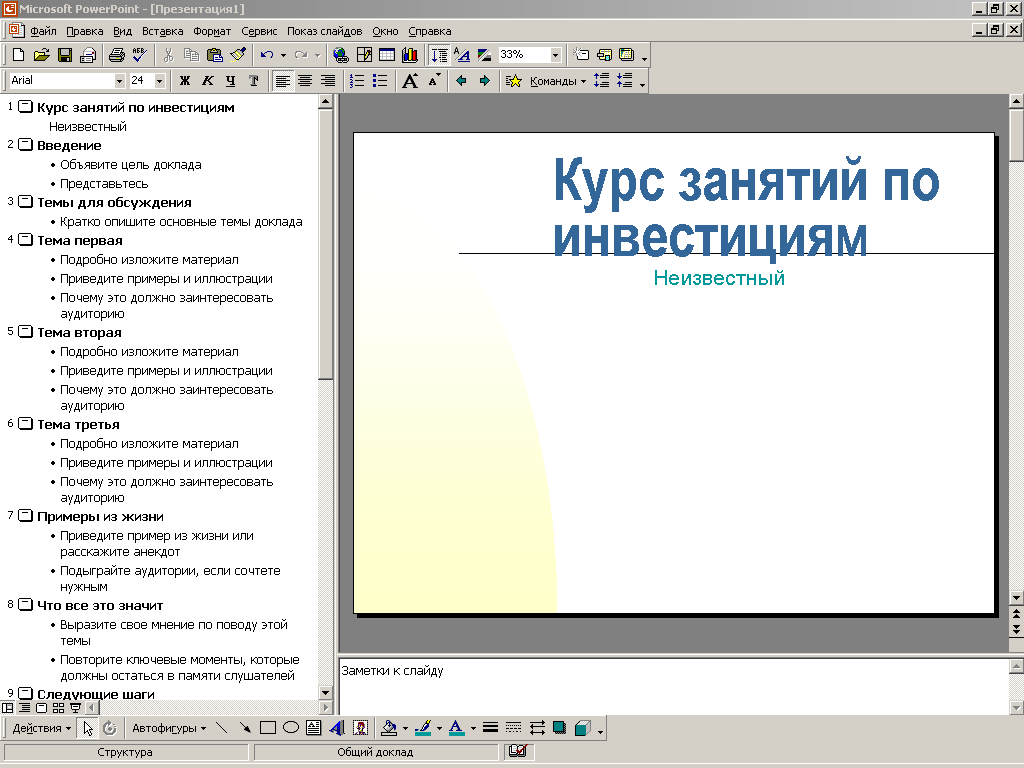Align text right

(328, 80)
